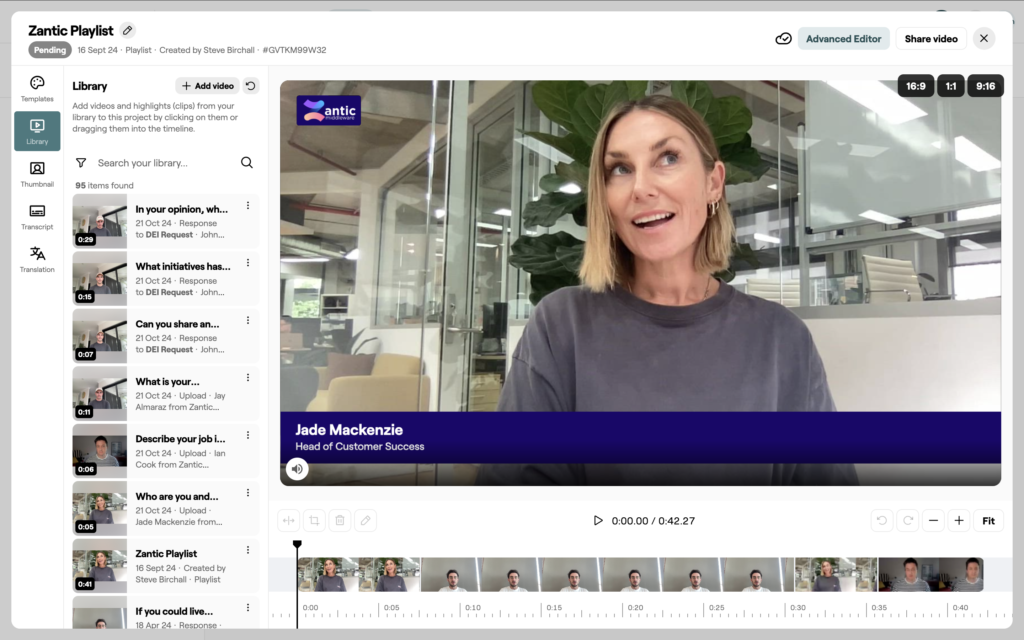Click the Fit timeline button

(989, 520)
